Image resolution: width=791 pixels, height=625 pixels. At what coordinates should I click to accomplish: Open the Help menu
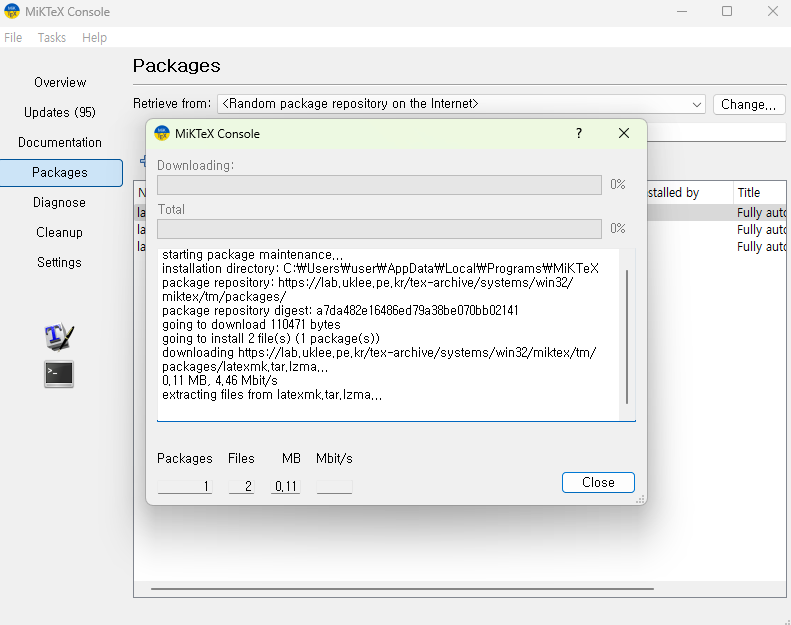pyautogui.click(x=94, y=37)
